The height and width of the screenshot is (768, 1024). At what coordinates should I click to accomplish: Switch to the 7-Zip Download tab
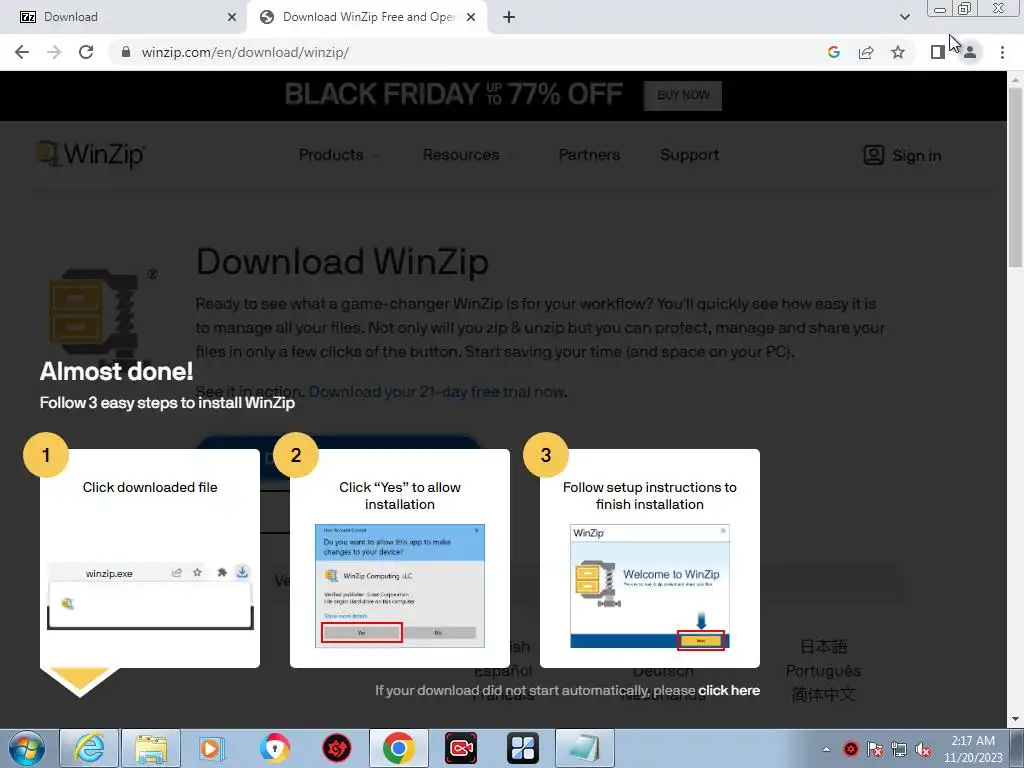pos(123,17)
